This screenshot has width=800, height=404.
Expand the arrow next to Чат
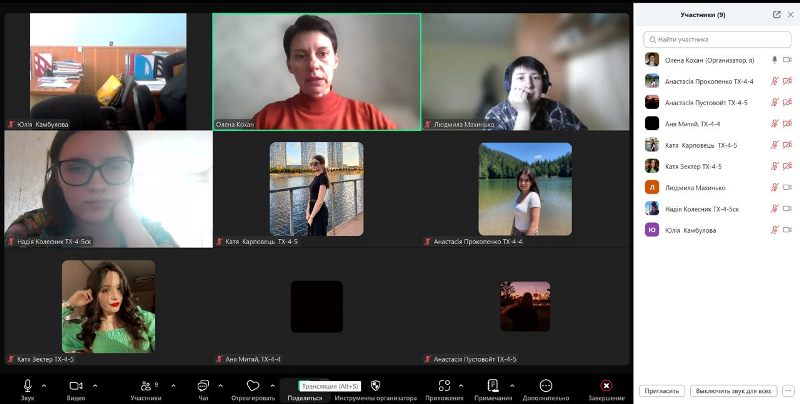(221, 386)
